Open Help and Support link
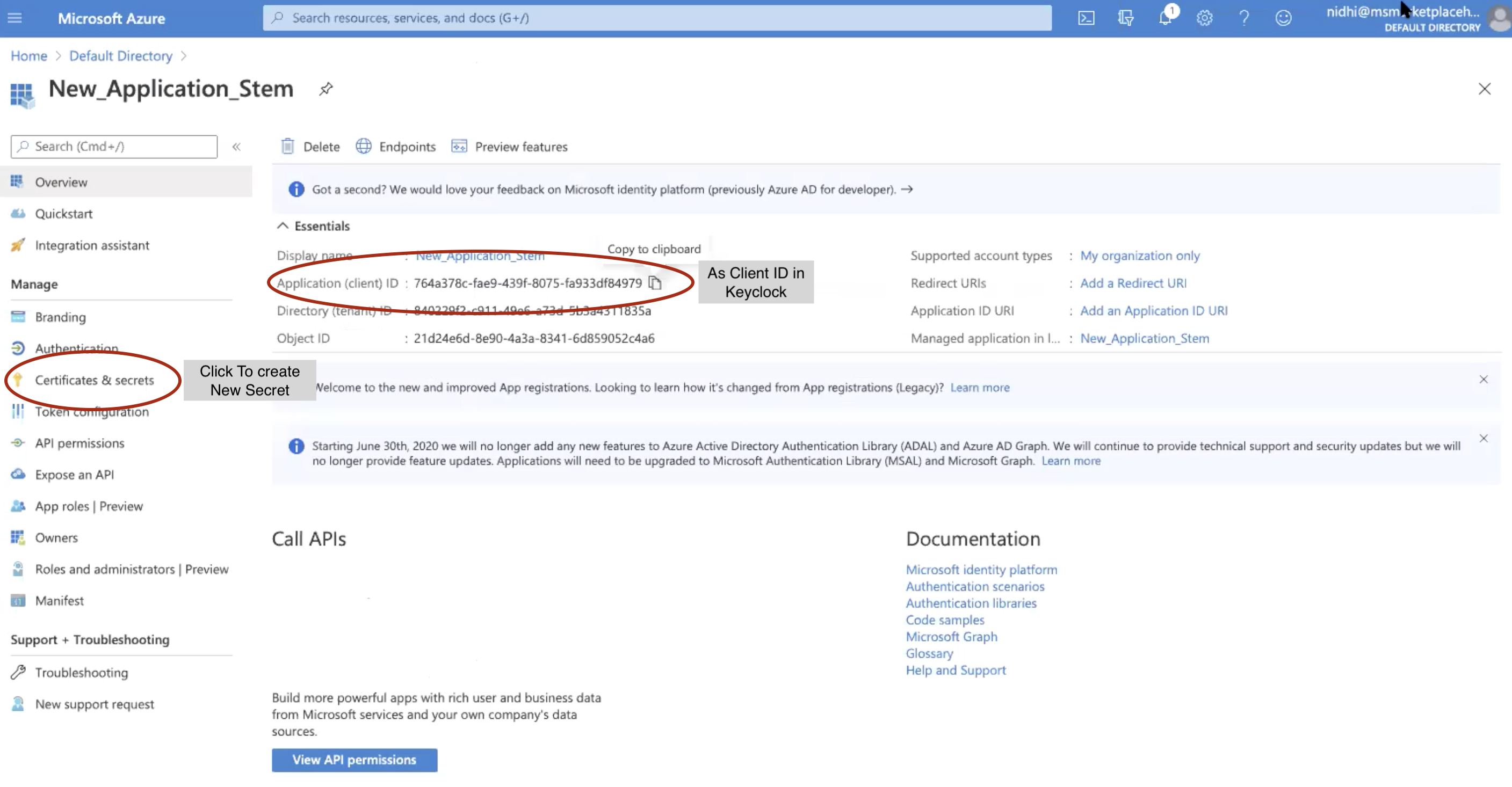Viewport: 1512px width, 787px height. [x=956, y=671]
